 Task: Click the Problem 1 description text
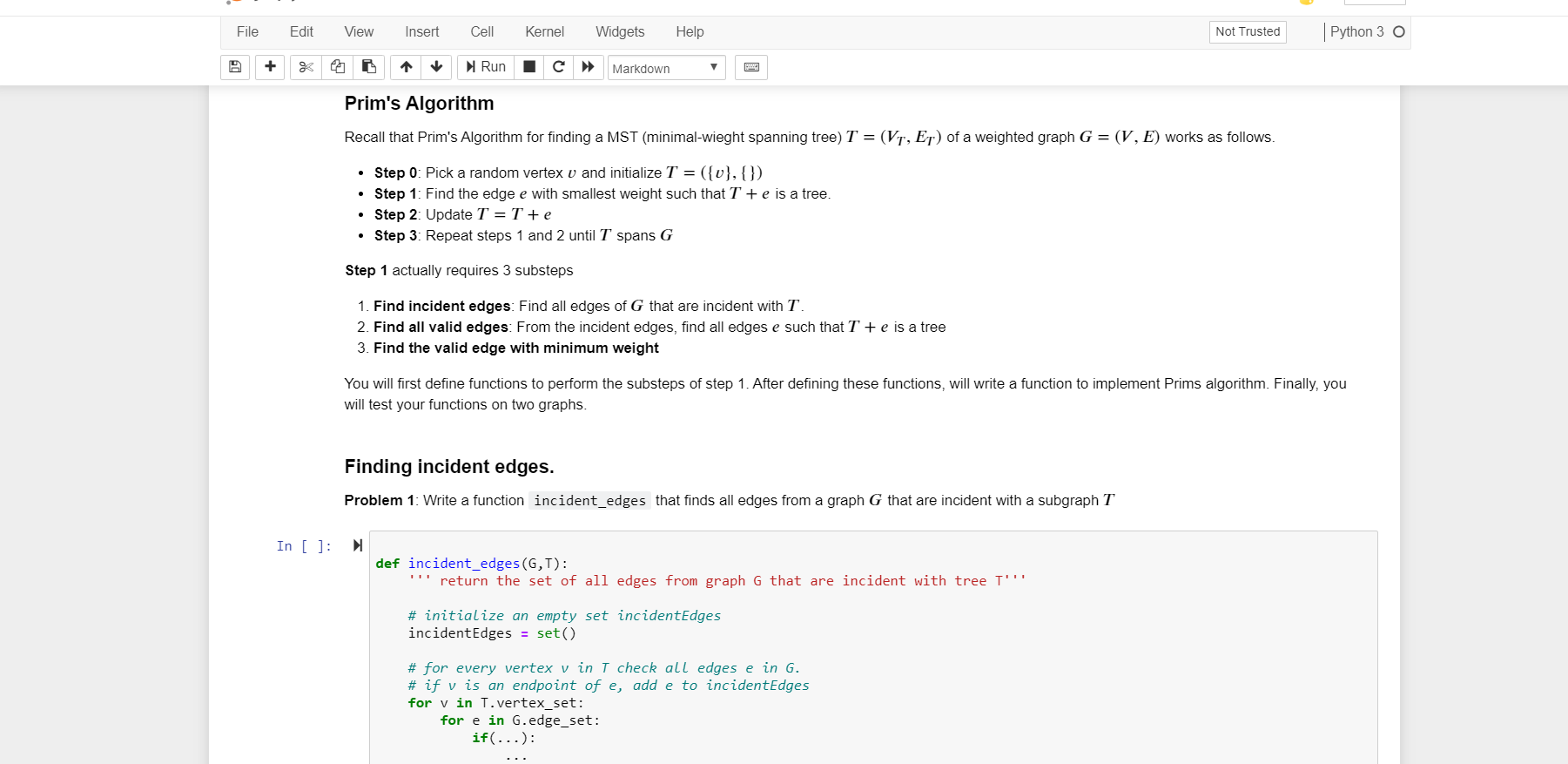729,501
